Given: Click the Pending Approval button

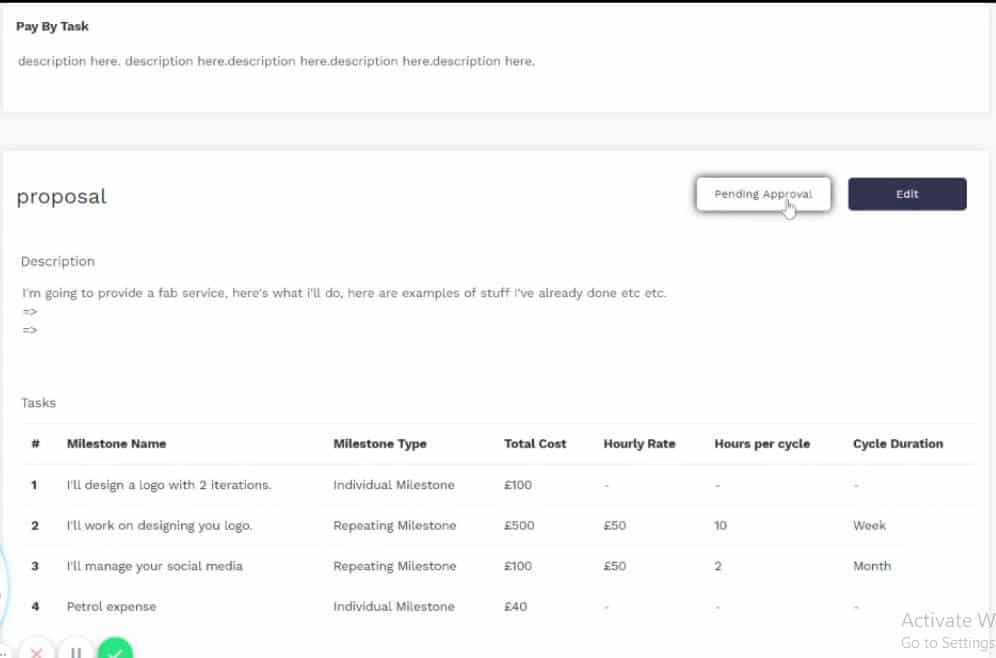Looking at the screenshot, I should [763, 194].
